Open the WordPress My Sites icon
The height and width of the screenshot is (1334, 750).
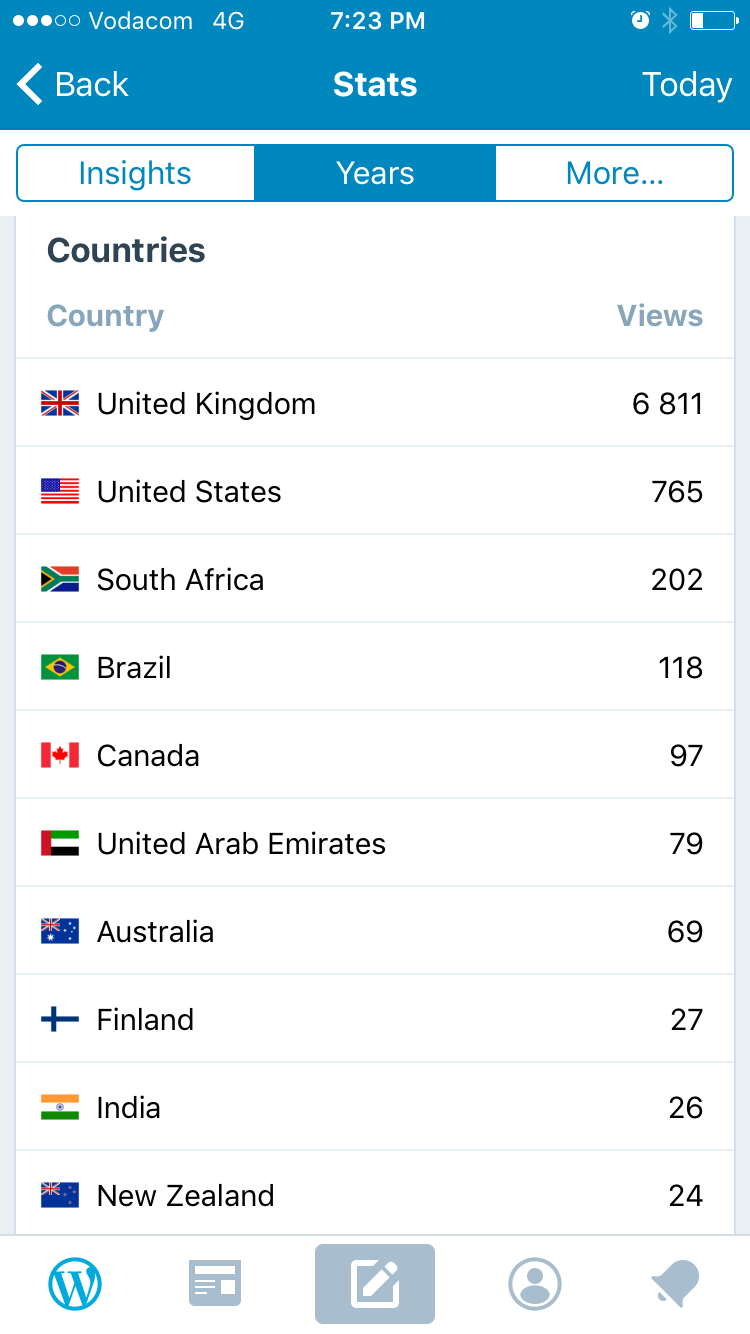tap(75, 1283)
